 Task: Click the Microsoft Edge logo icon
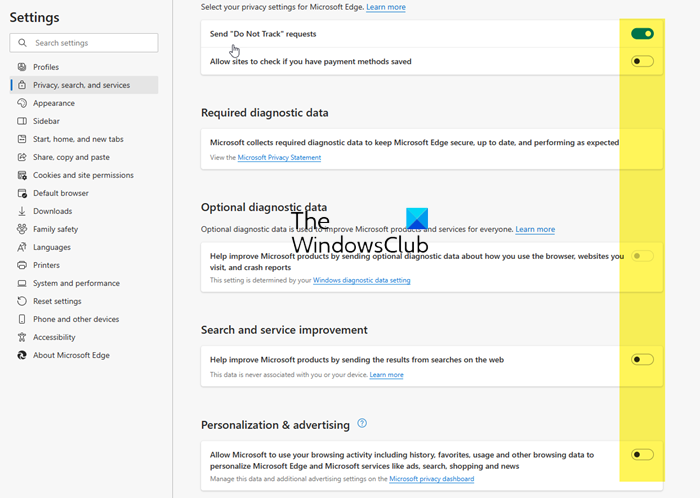[21, 355]
